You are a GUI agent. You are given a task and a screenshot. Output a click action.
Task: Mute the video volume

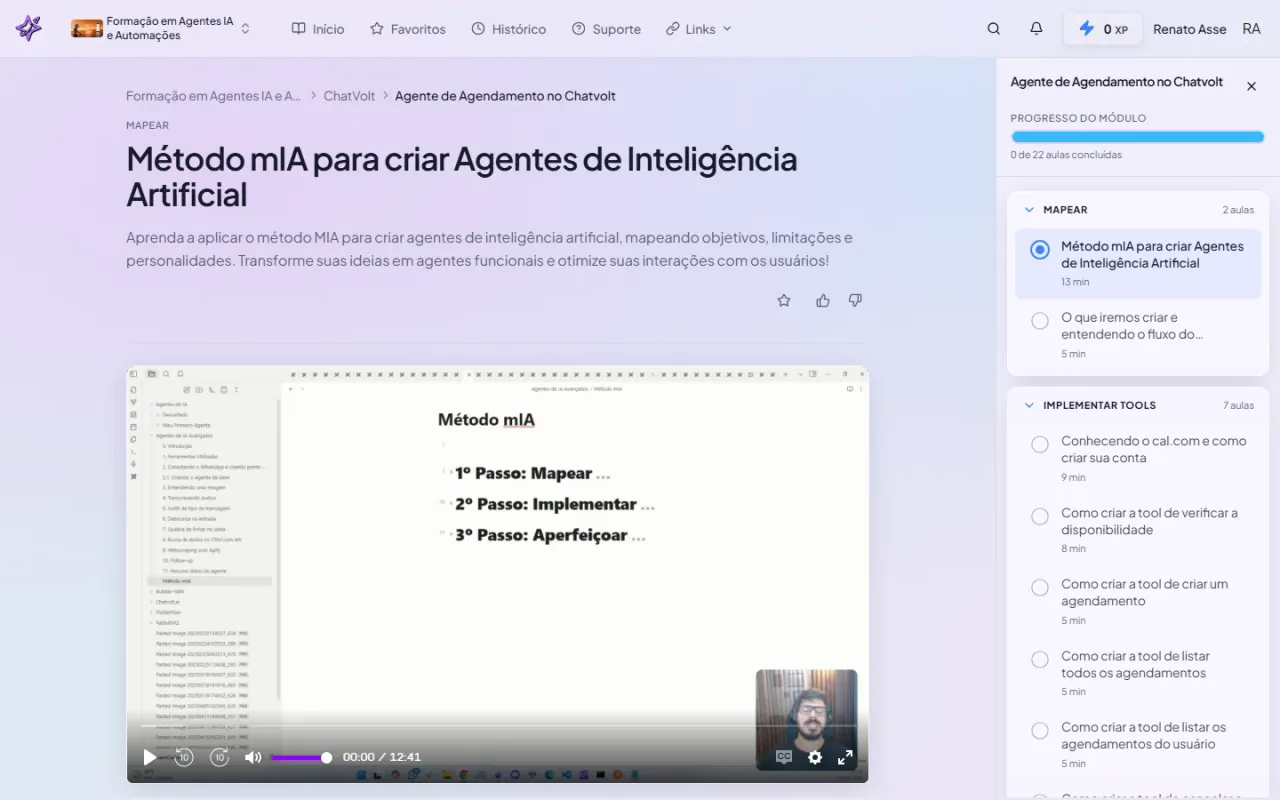pos(253,757)
